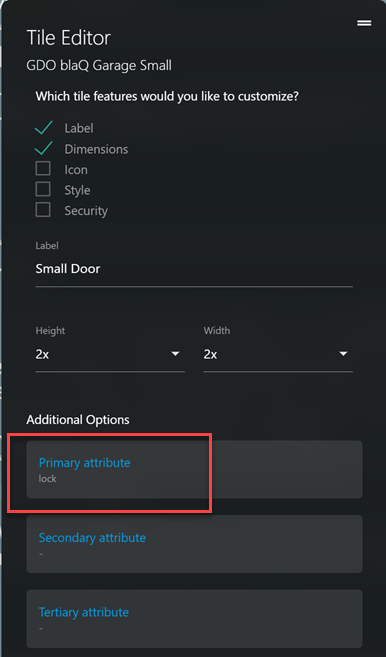Click the Security checkbox text label
Image resolution: width=386 pixels, height=657 pixels.
click(x=86, y=211)
